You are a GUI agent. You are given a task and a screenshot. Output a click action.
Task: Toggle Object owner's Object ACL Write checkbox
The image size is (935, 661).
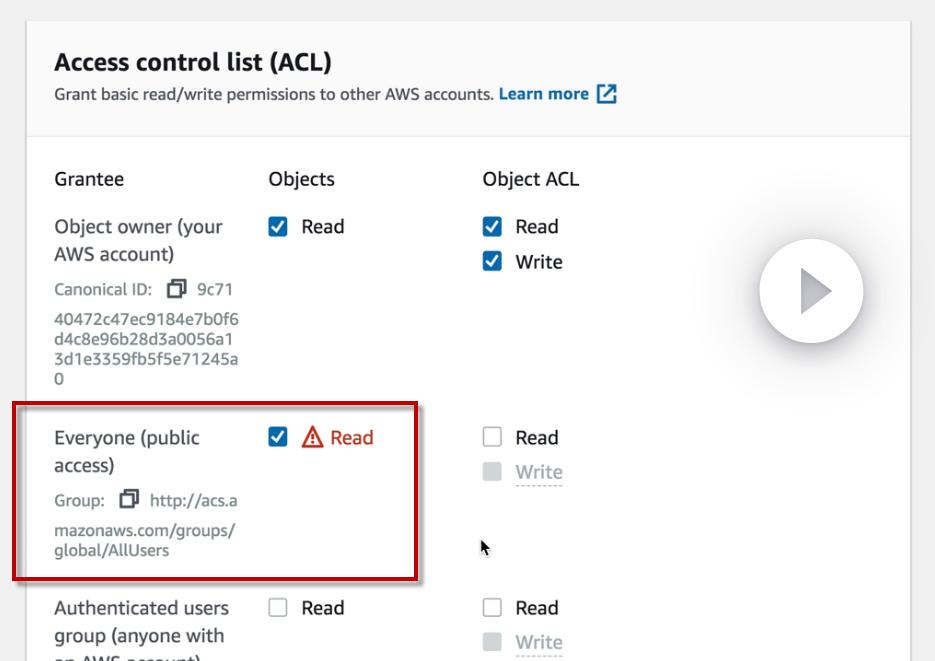coord(492,262)
